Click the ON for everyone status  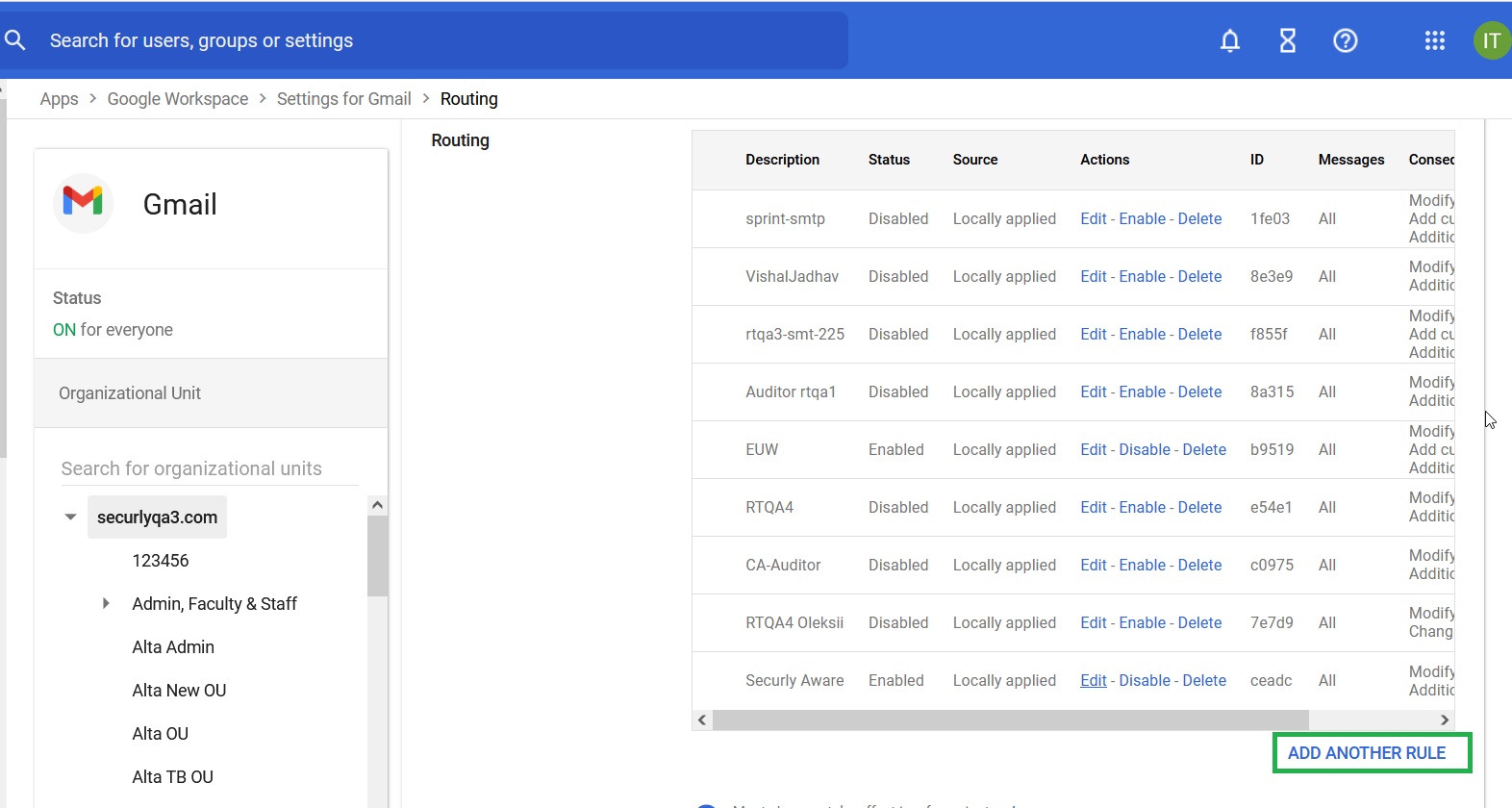pyautogui.click(x=113, y=330)
